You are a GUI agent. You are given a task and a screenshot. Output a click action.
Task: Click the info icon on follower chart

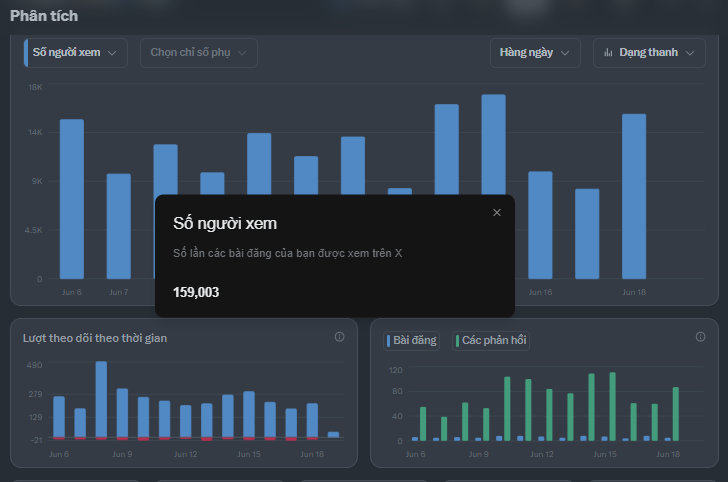339,337
